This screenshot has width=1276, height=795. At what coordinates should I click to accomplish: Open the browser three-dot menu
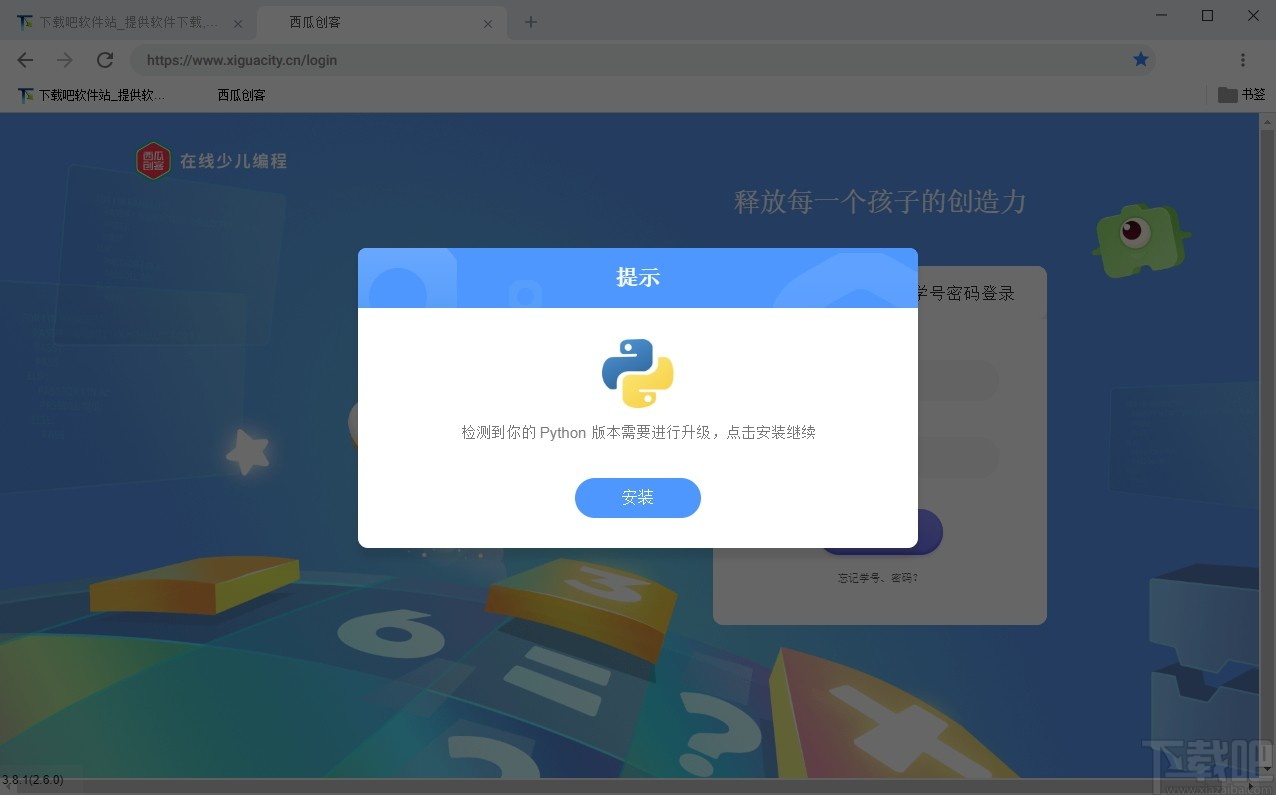1243,60
